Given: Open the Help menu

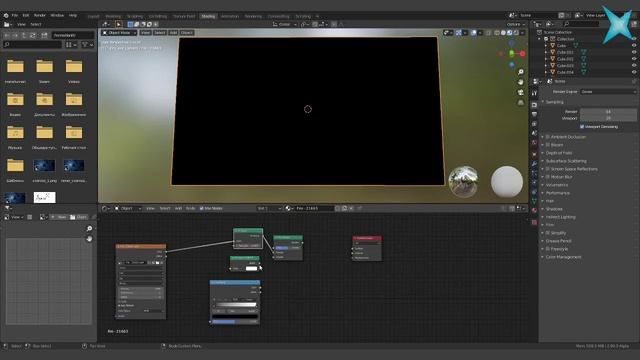Looking at the screenshot, I should pyautogui.click(x=73, y=16).
